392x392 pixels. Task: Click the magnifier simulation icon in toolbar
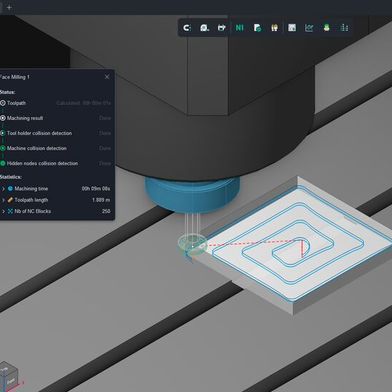204,28
